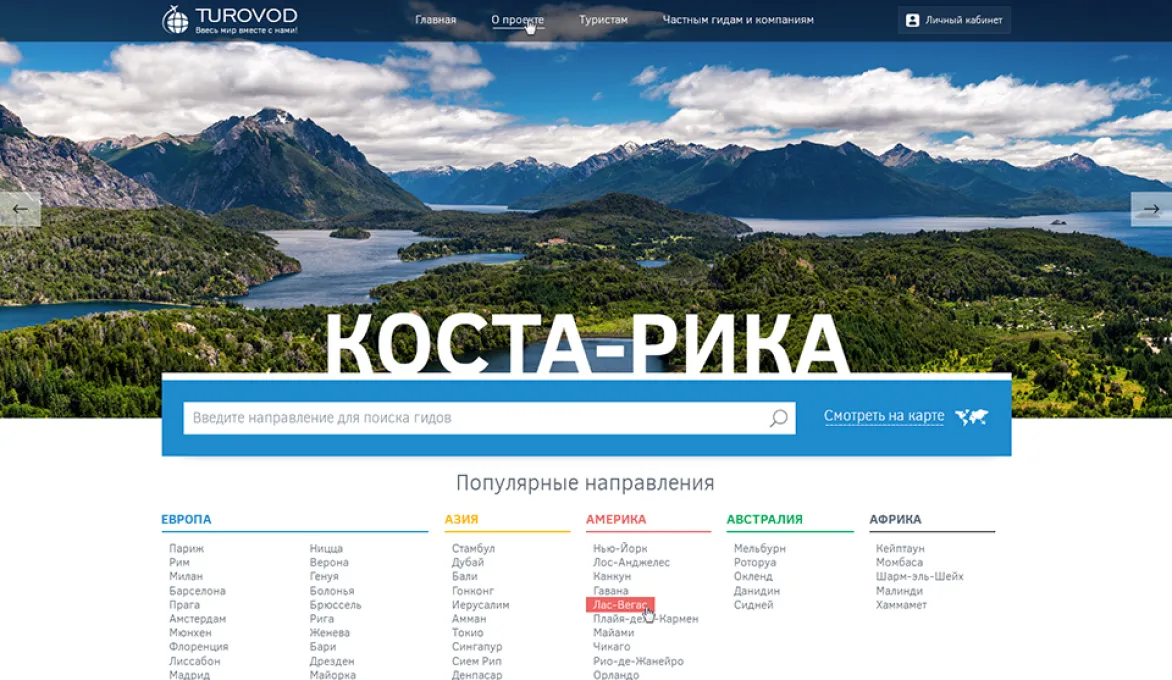1172x680 pixels.
Task: Choose Париж from the Europe list
Action: (x=186, y=548)
